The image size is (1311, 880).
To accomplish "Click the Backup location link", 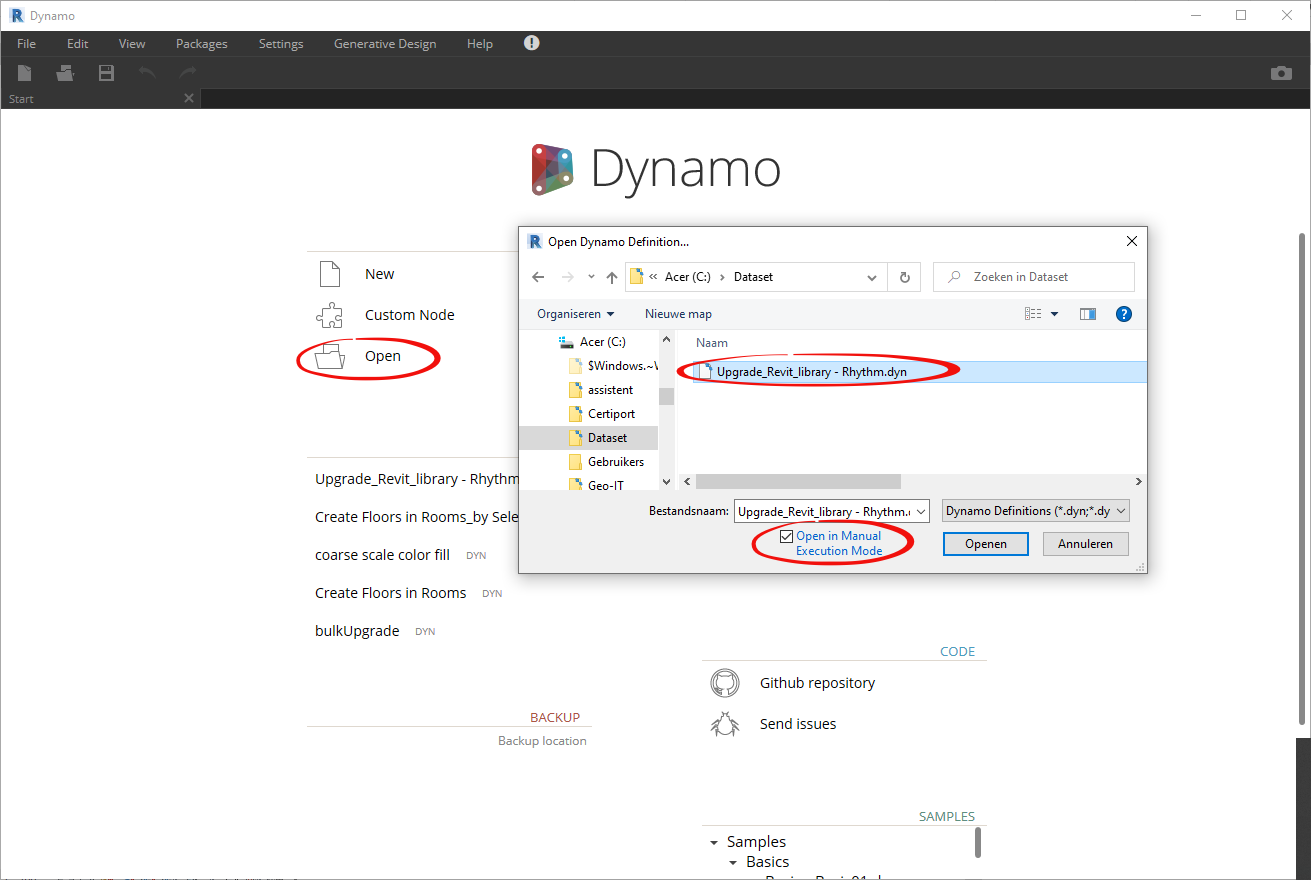I will pyautogui.click(x=542, y=741).
